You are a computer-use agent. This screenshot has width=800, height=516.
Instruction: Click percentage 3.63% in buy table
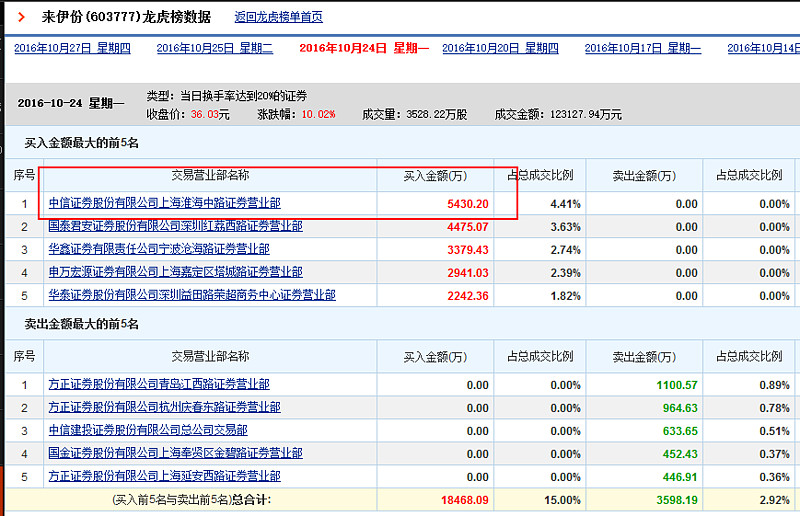(x=565, y=227)
